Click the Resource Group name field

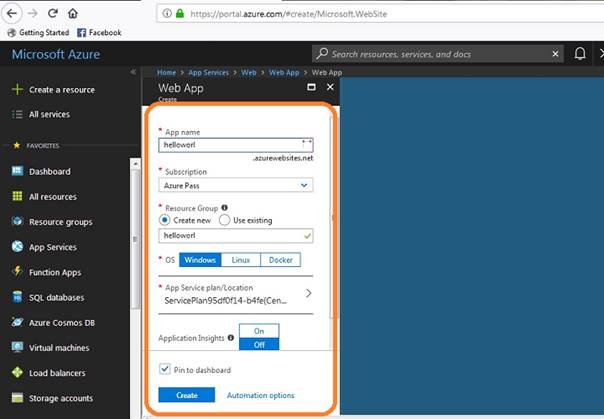pos(236,236)
